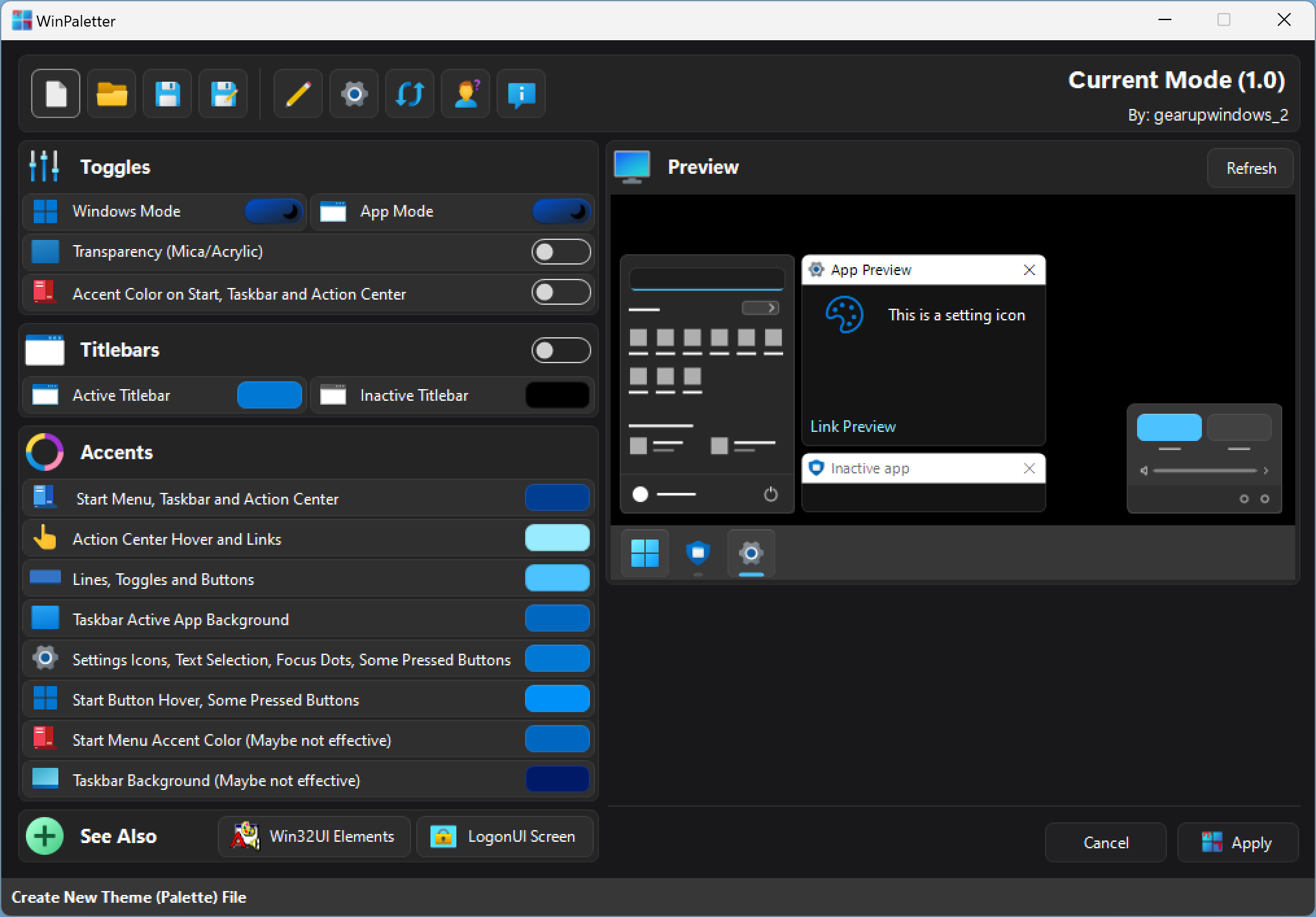Change Lines, Toggles and Buttons color
This screenshot has width=1316, height=917.
558,578
